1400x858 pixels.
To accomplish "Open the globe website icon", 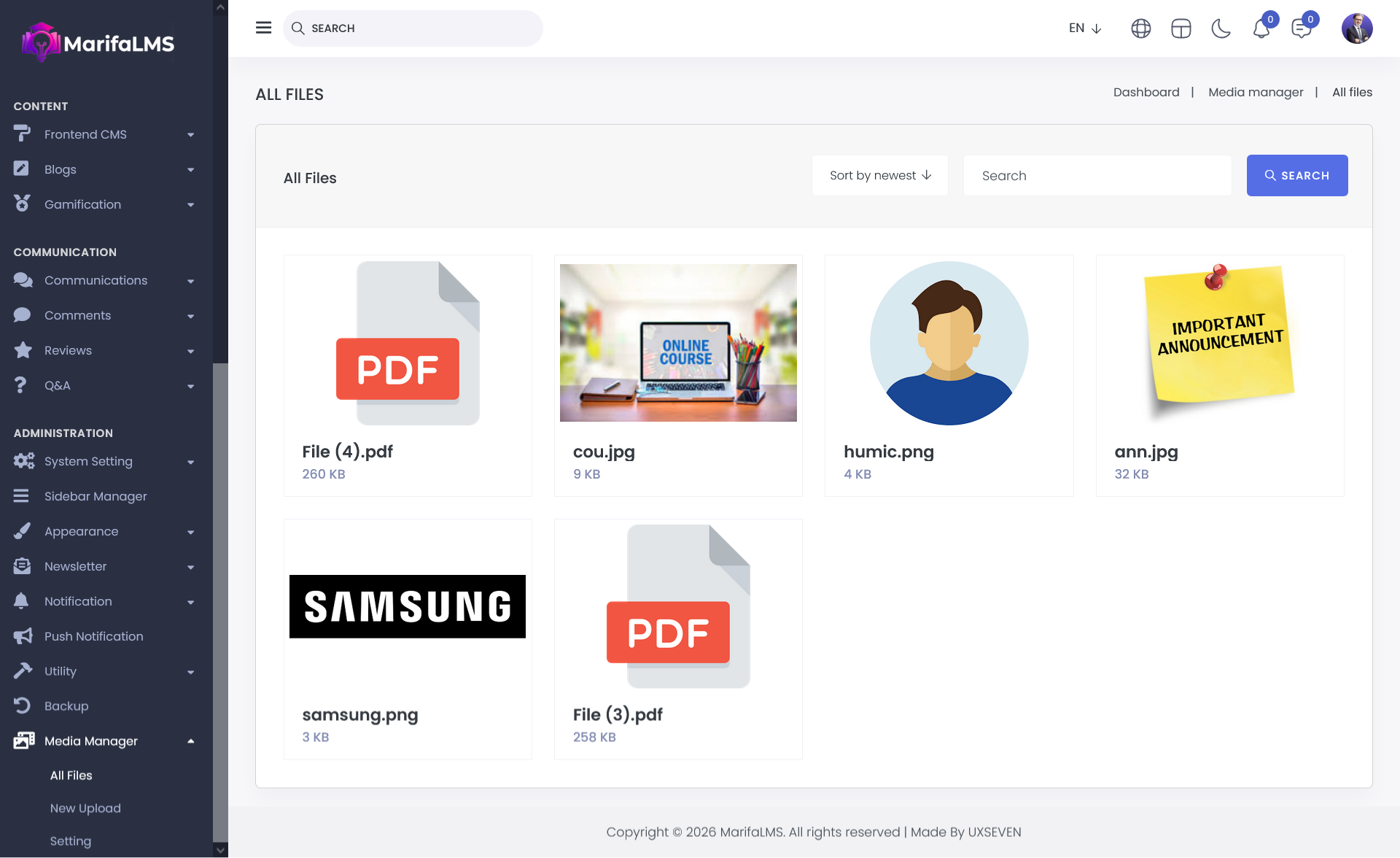I will pyautogui.click(x=1140, y=28).
